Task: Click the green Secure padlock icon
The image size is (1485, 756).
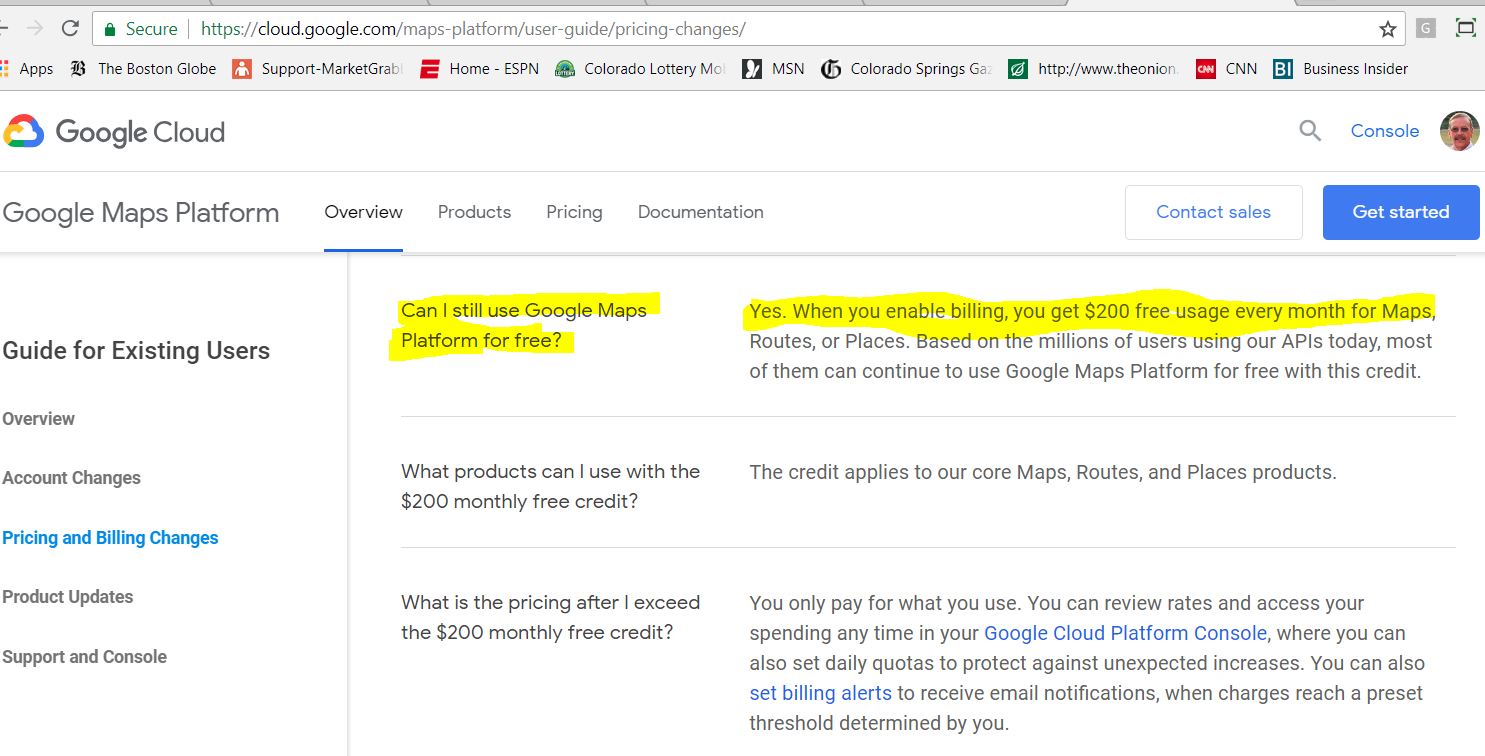Action: click(110, 29)
